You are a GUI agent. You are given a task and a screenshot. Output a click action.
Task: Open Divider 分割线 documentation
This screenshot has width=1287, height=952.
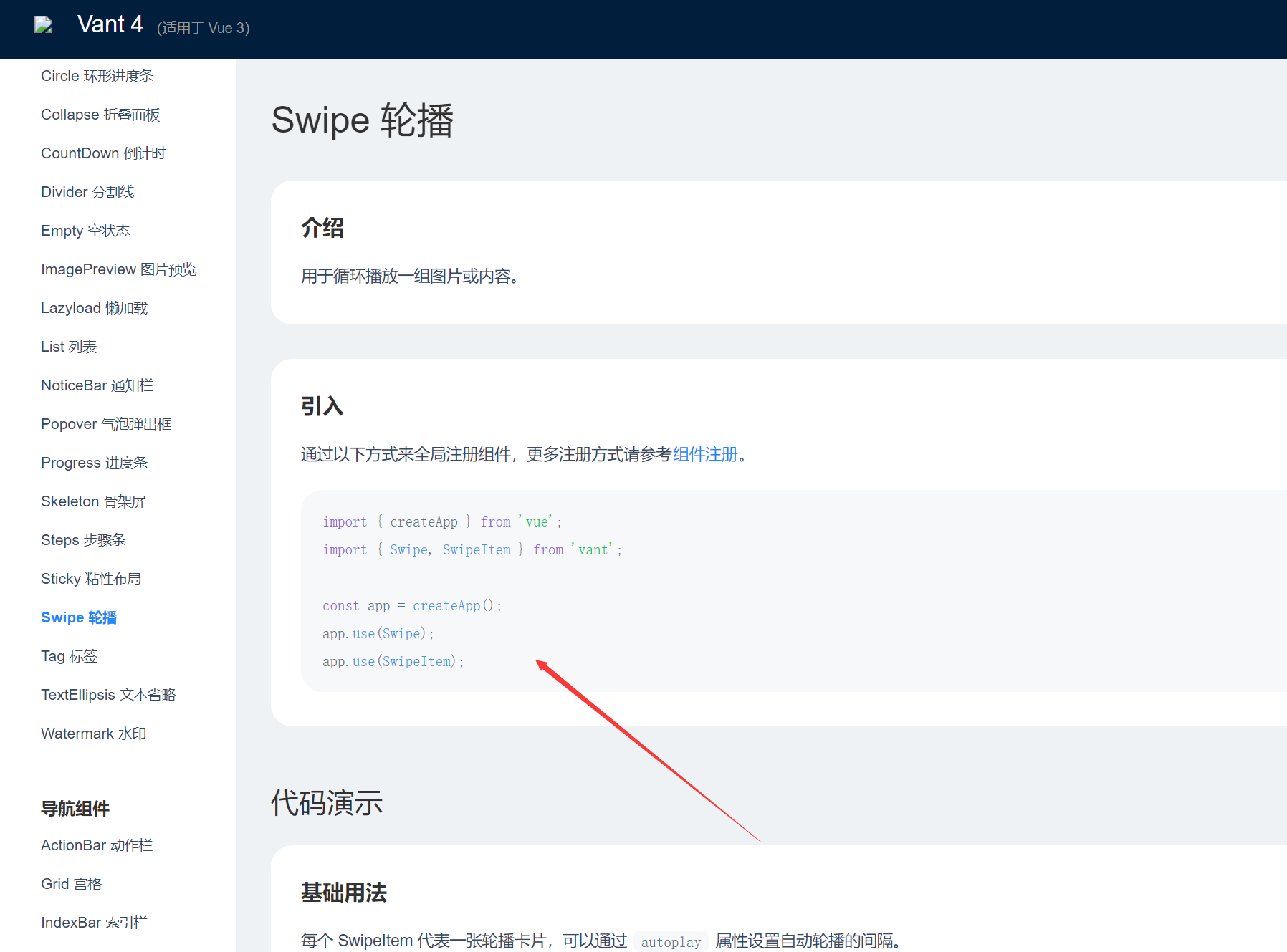pyautogui.click(x=87, y=192)
